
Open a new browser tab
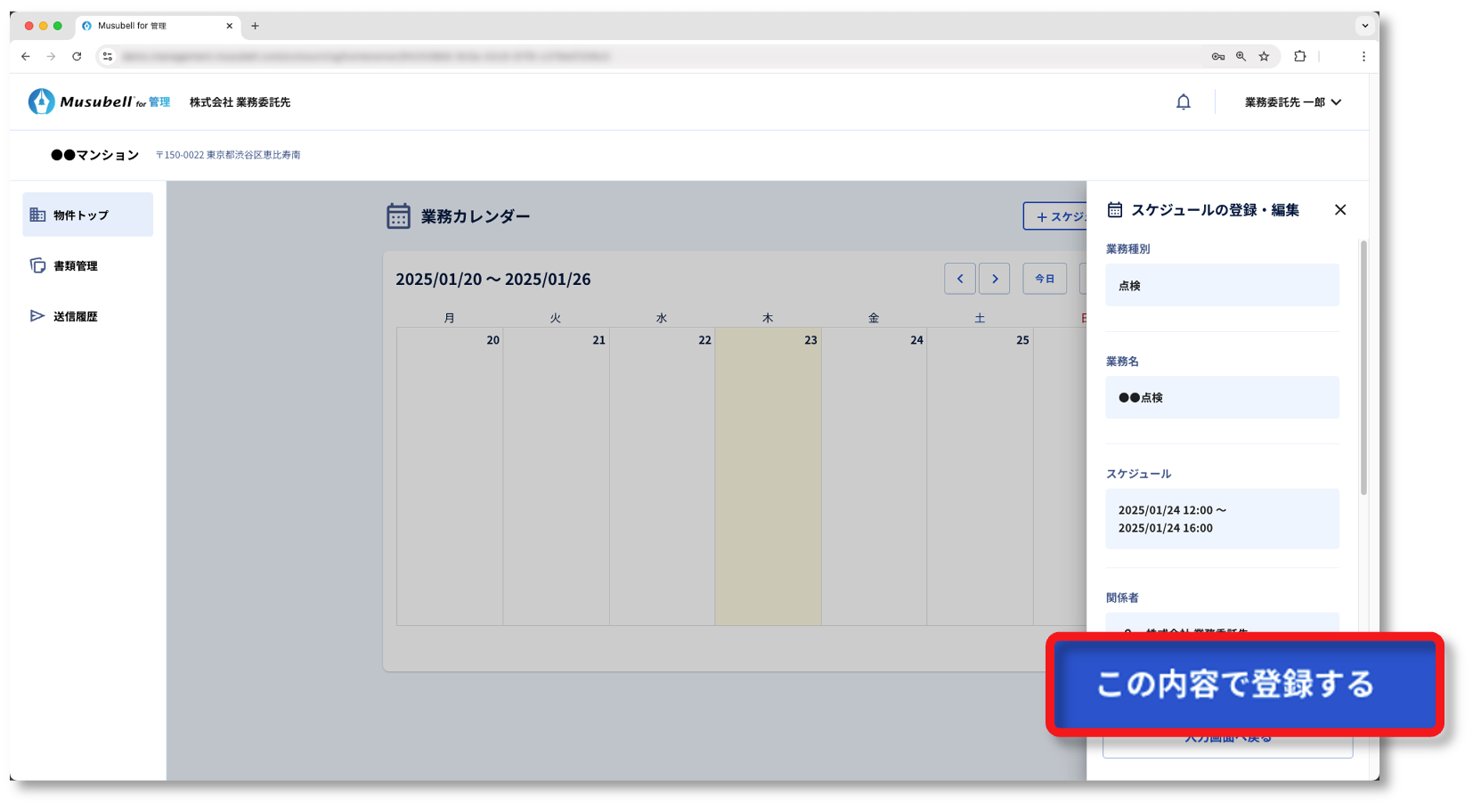[255, 26]
